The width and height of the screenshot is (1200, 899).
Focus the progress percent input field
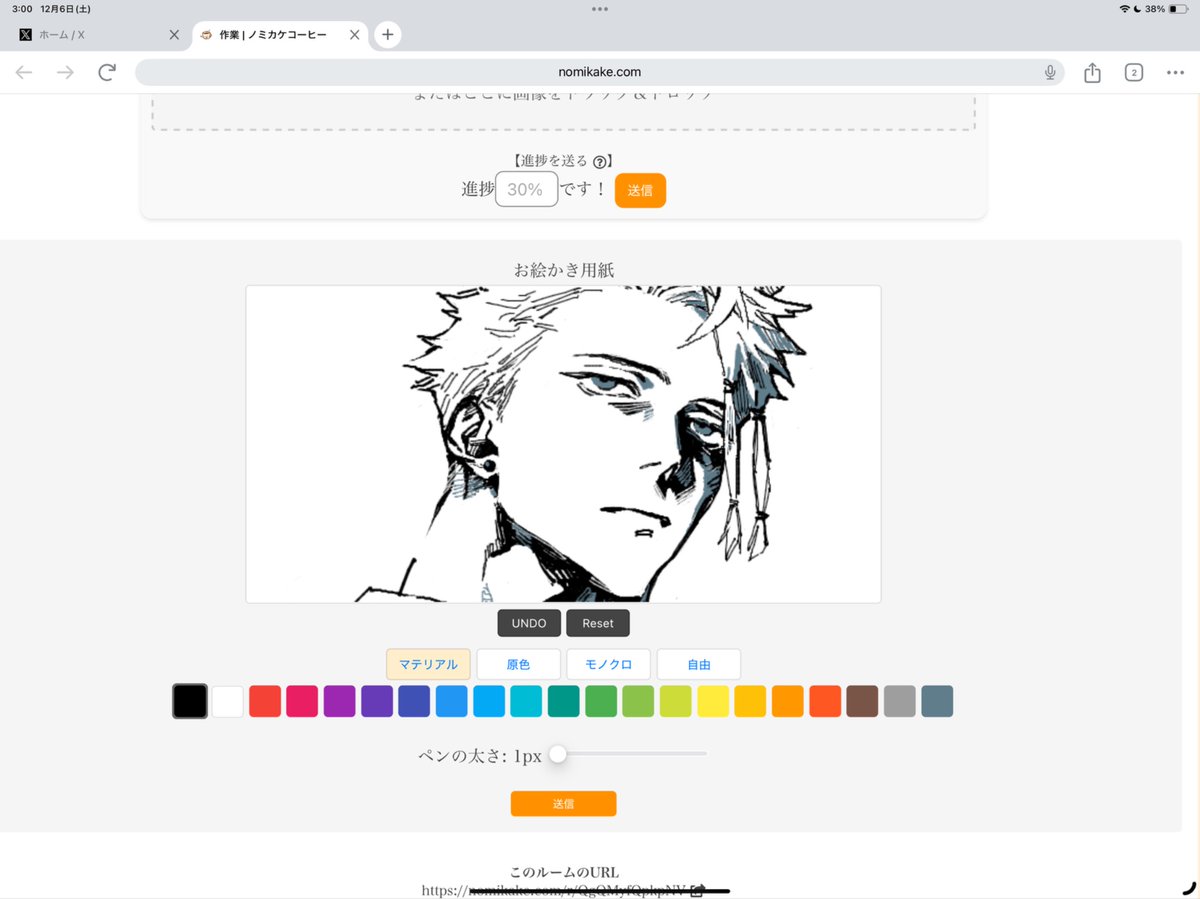coord(526,189)
